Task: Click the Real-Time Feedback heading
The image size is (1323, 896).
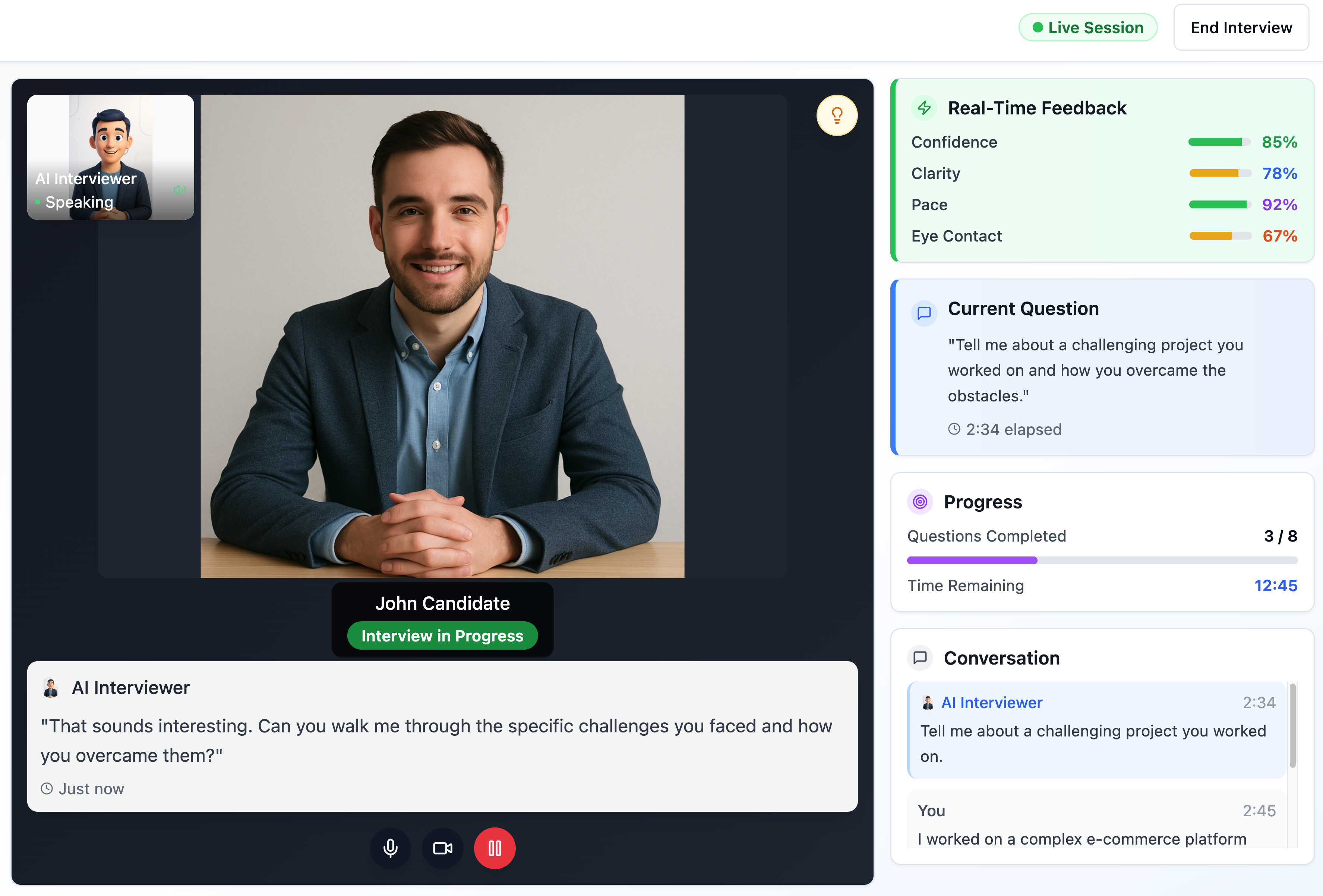Action: (1037, 108)
